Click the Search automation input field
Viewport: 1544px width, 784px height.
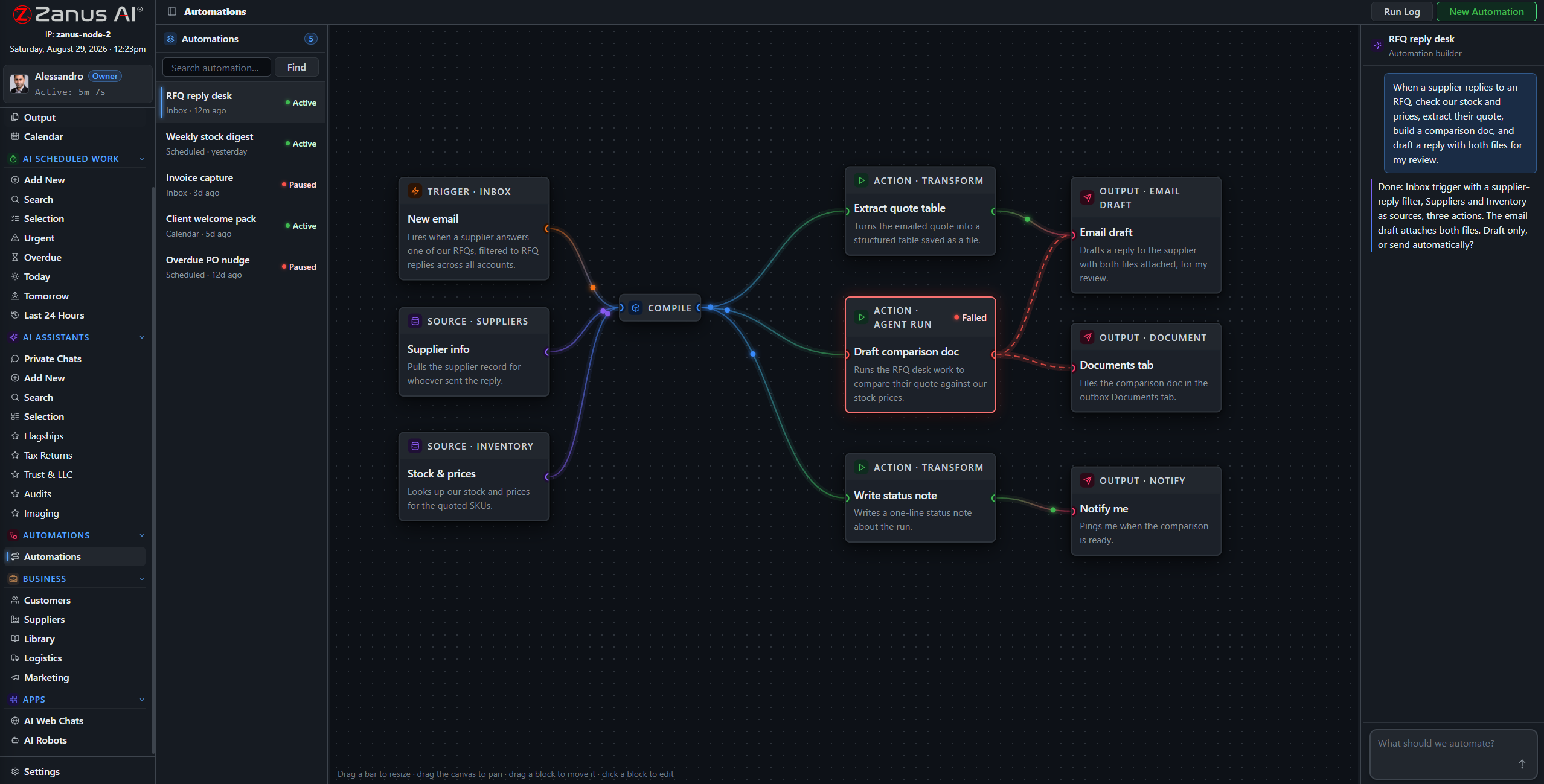[x=216, y=67]
